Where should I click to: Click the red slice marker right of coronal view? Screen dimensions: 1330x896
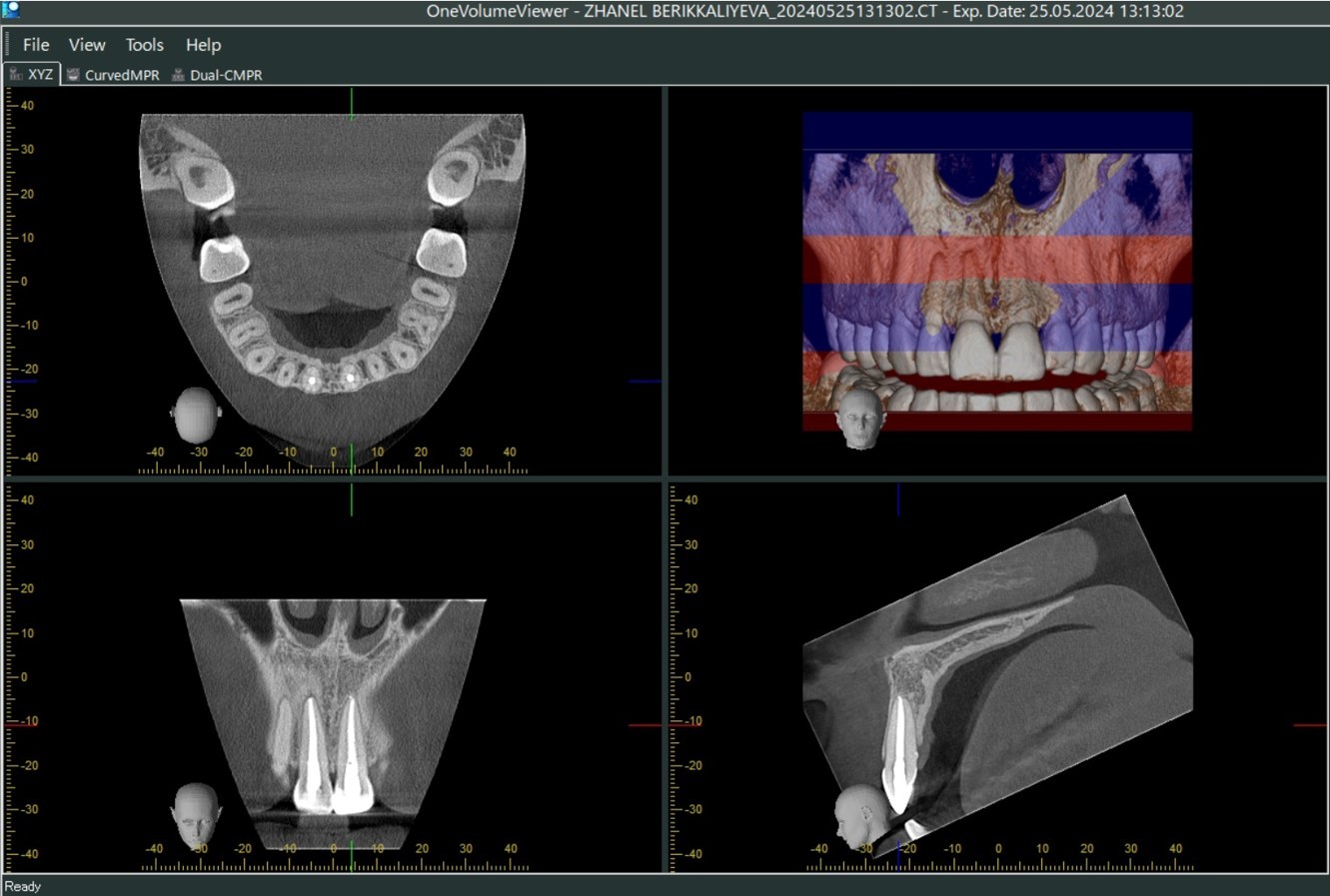(x=645, y=725)
